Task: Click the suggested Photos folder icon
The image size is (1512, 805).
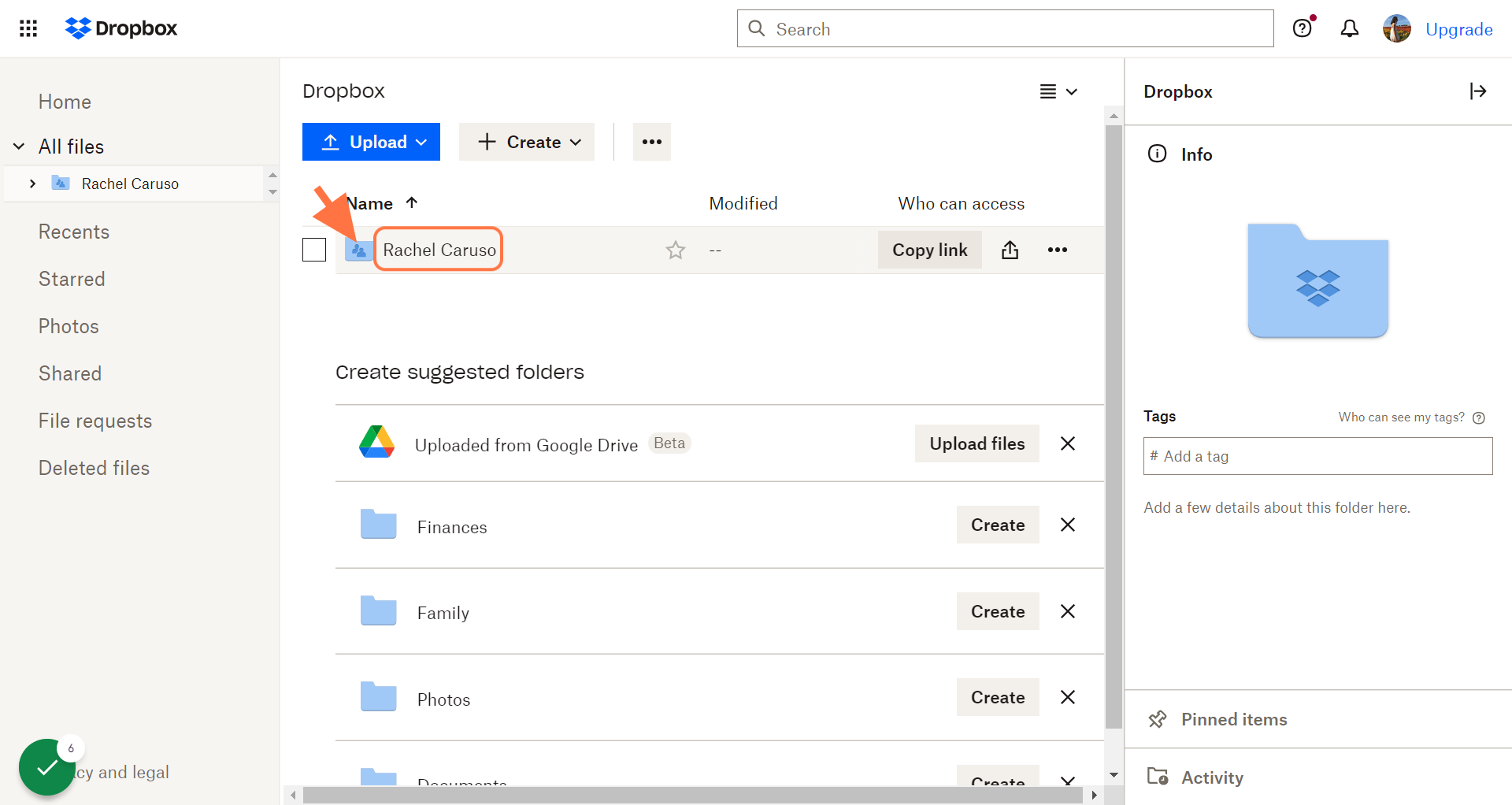Action: [x=379, y=696]
